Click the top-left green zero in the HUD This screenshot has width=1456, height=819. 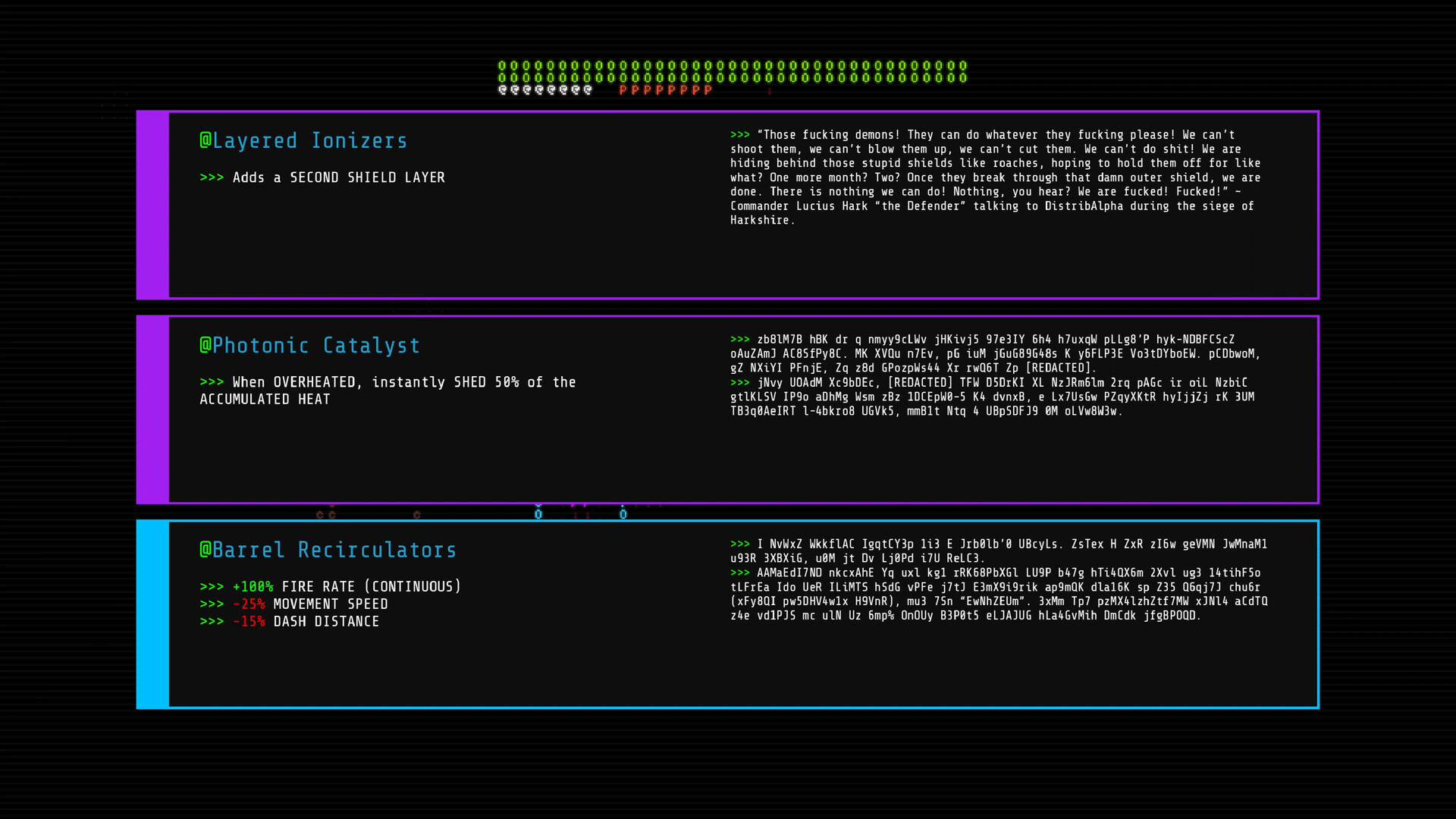(x=502, y=66)
